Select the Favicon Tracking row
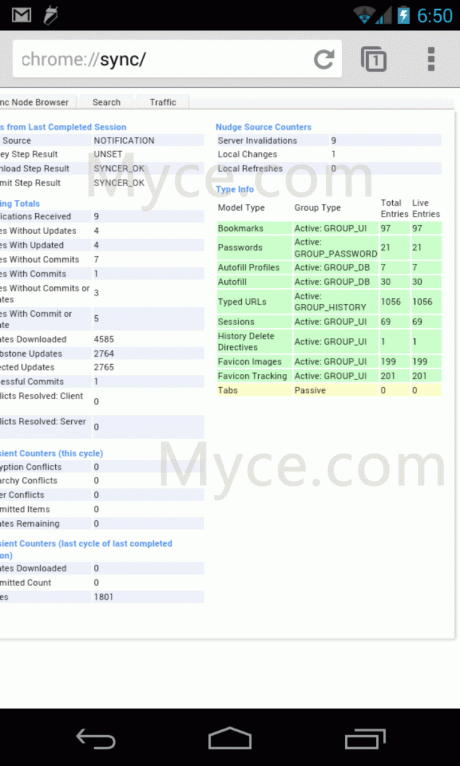460x766 pixels. coord(329,376)
